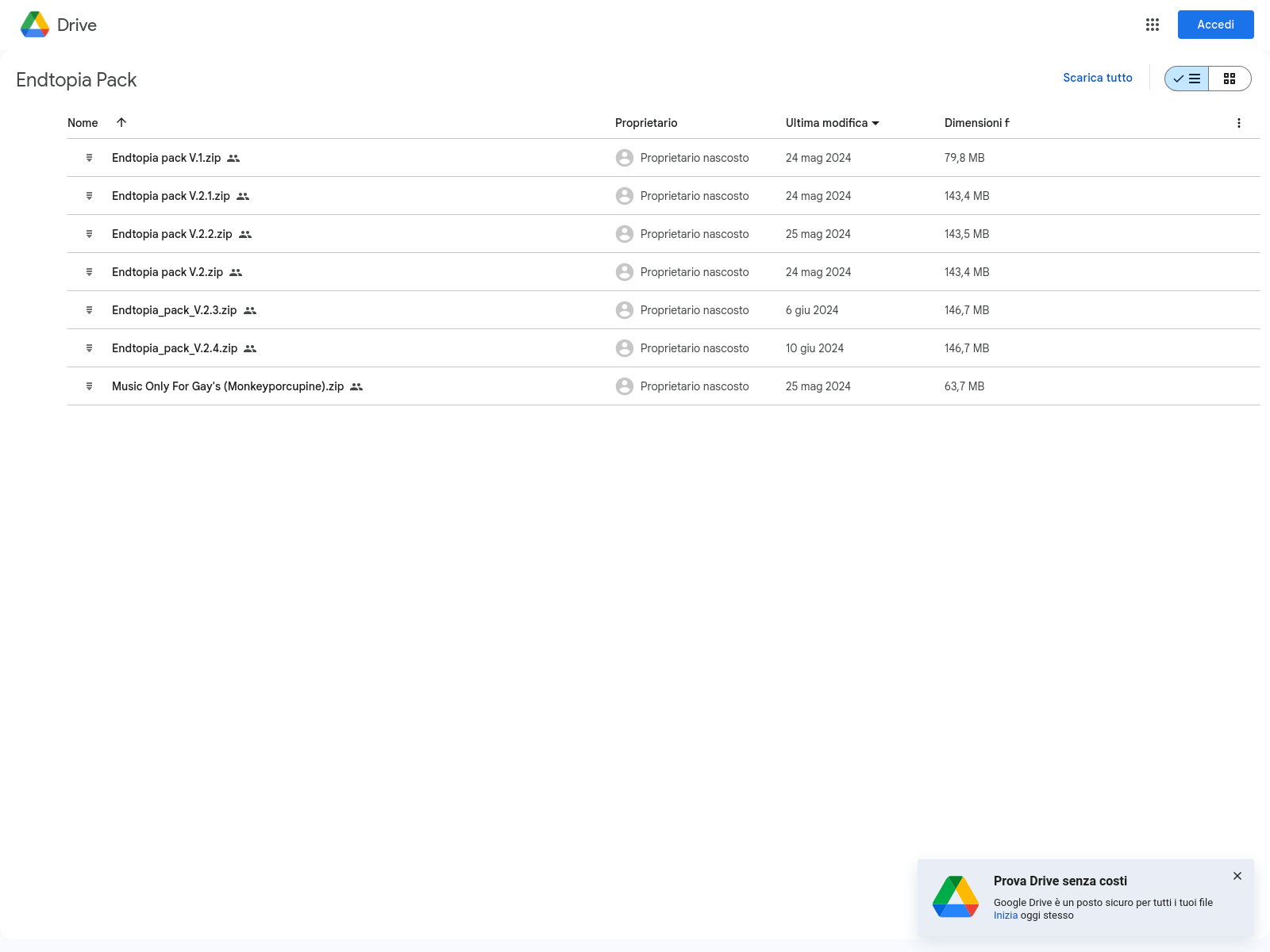This screenshot has height=952, width=1270.
Task: Click the Nome column header
Action: click(83, 123)
